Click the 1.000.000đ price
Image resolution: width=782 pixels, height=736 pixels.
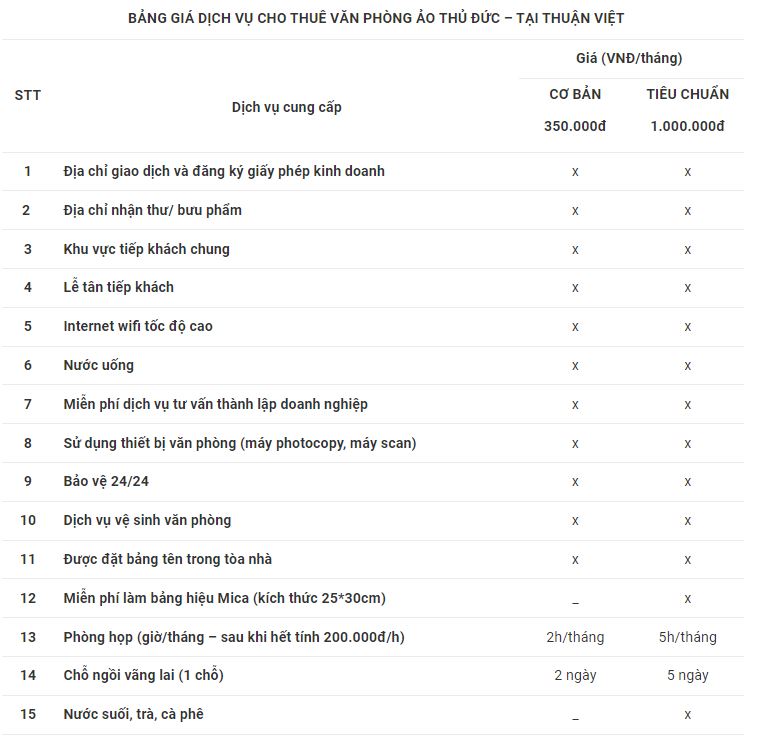pyautogui.click(x=688, y=126)
